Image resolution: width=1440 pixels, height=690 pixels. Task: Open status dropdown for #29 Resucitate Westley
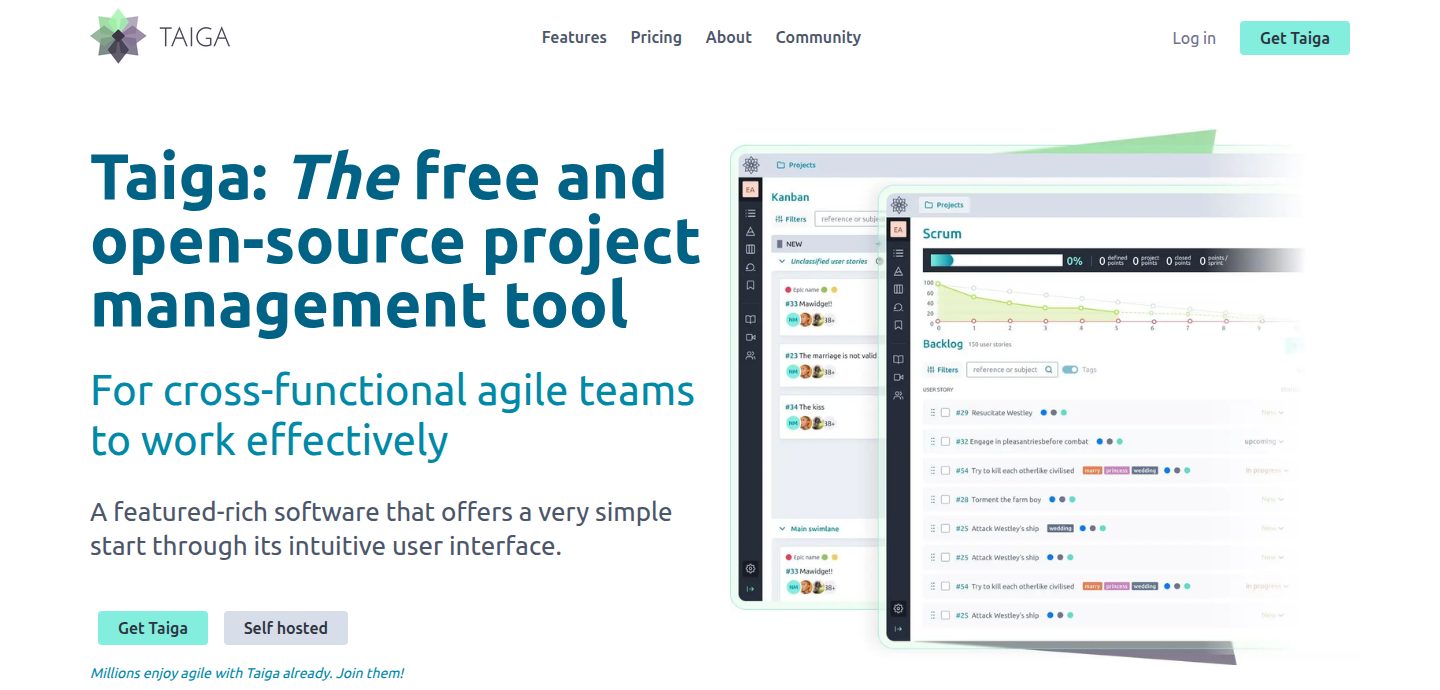[1272, 412]
